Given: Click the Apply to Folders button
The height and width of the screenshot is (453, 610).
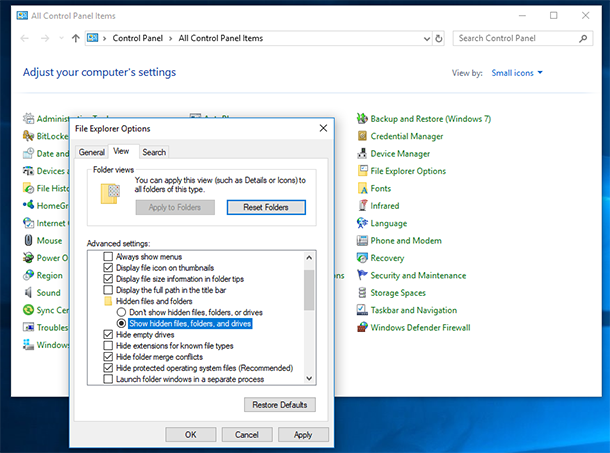Looking at the screenshot, I should (175, 207).
